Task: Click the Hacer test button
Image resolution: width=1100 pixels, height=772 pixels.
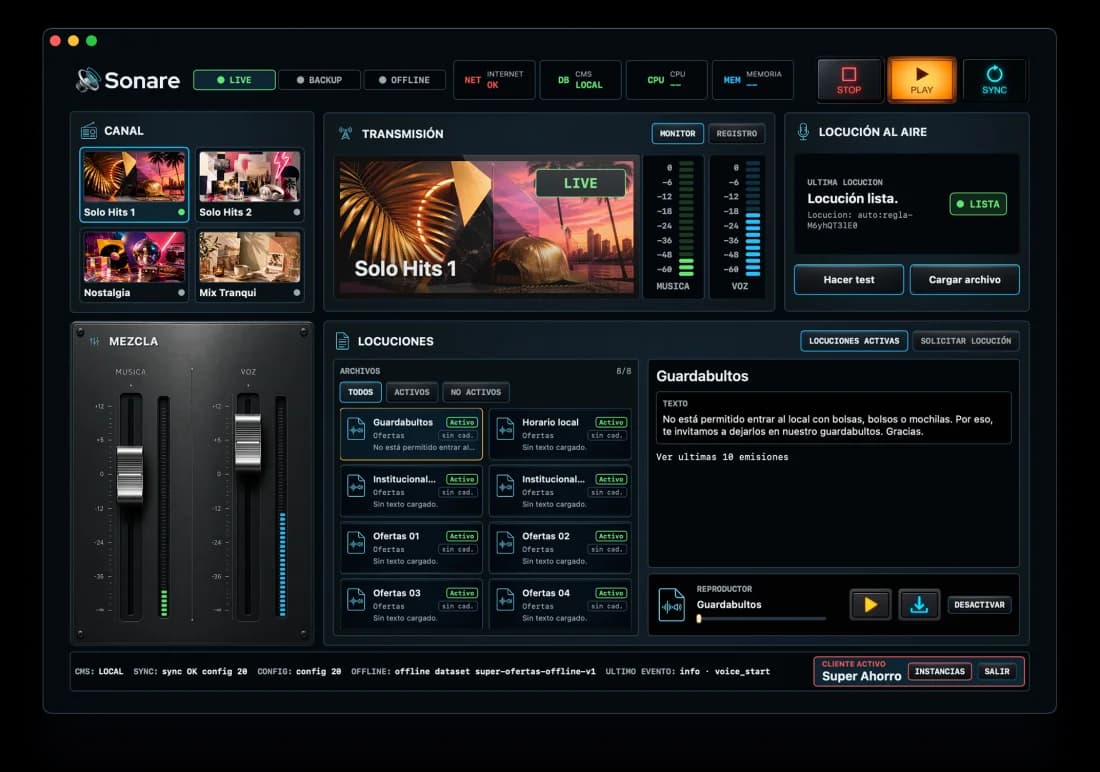Action: 849,279
